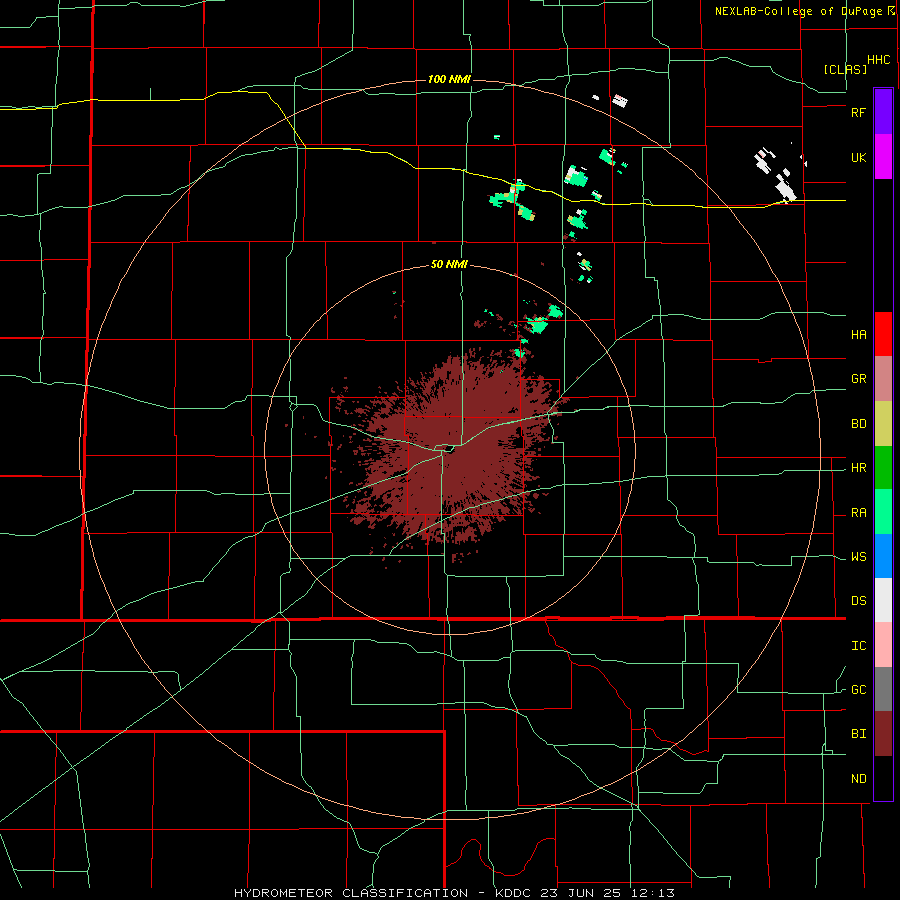Viewport: 900px width, 900px height.
Task: Click the UK legend label
Action: click(x=858, y=157)
